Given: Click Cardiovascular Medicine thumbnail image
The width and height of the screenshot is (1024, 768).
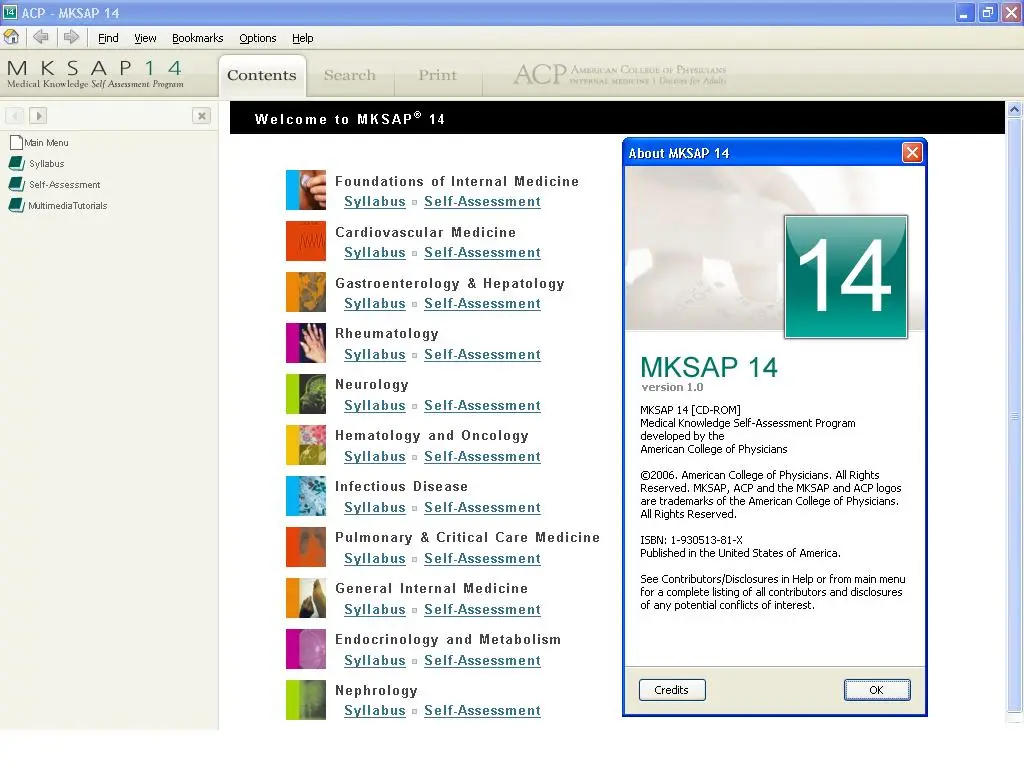Looking at the screenshot, I should [x=306, y=241].
